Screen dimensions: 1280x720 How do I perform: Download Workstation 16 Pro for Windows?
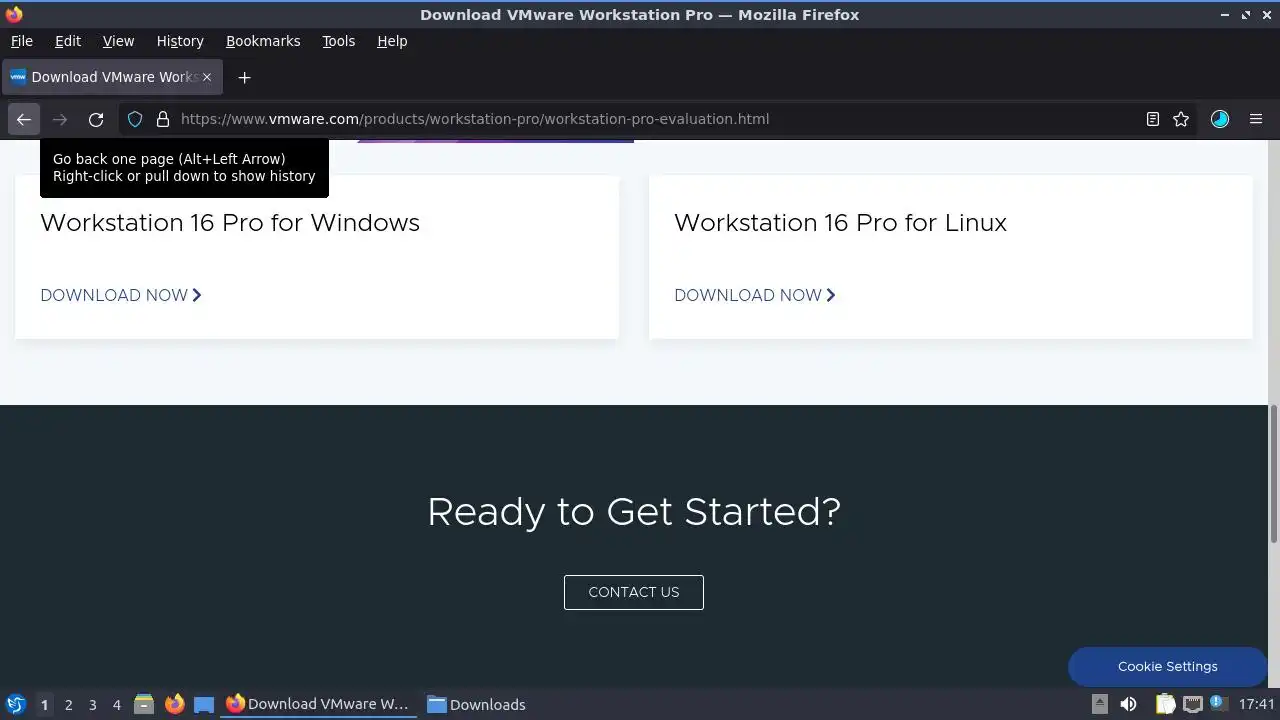pyautogui.click(x=121, y=295)
